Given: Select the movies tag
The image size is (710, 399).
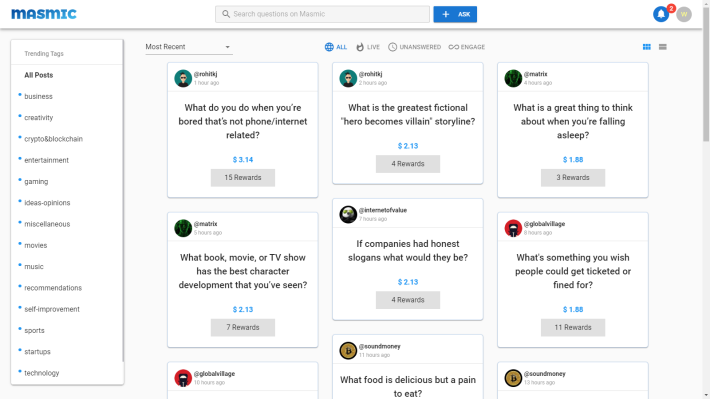Looking at the screenshot, I should [x=36, y=245].
